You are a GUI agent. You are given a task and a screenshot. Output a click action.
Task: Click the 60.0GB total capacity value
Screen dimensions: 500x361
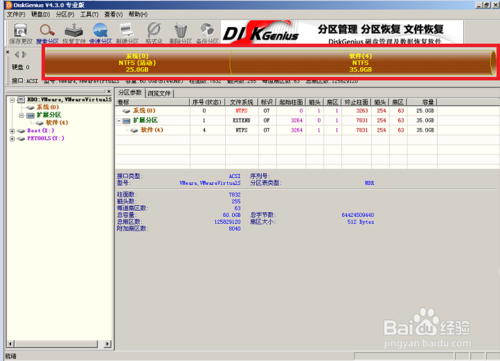click(x=231, y=215)
